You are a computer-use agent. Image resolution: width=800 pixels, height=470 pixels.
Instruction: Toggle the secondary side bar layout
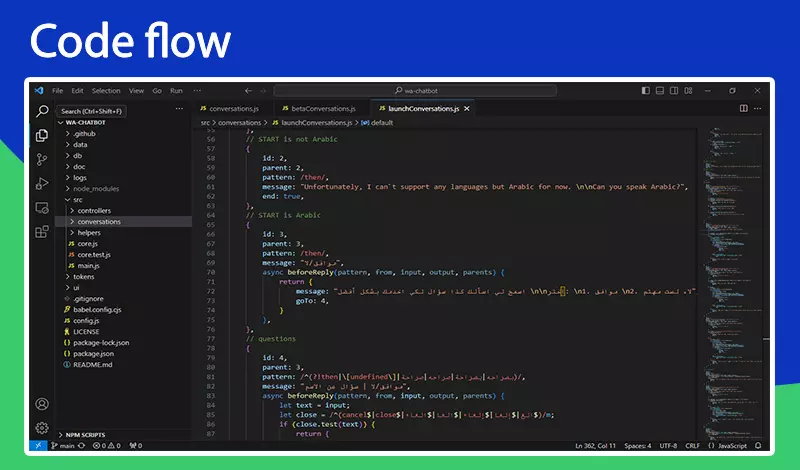[674, 90]
